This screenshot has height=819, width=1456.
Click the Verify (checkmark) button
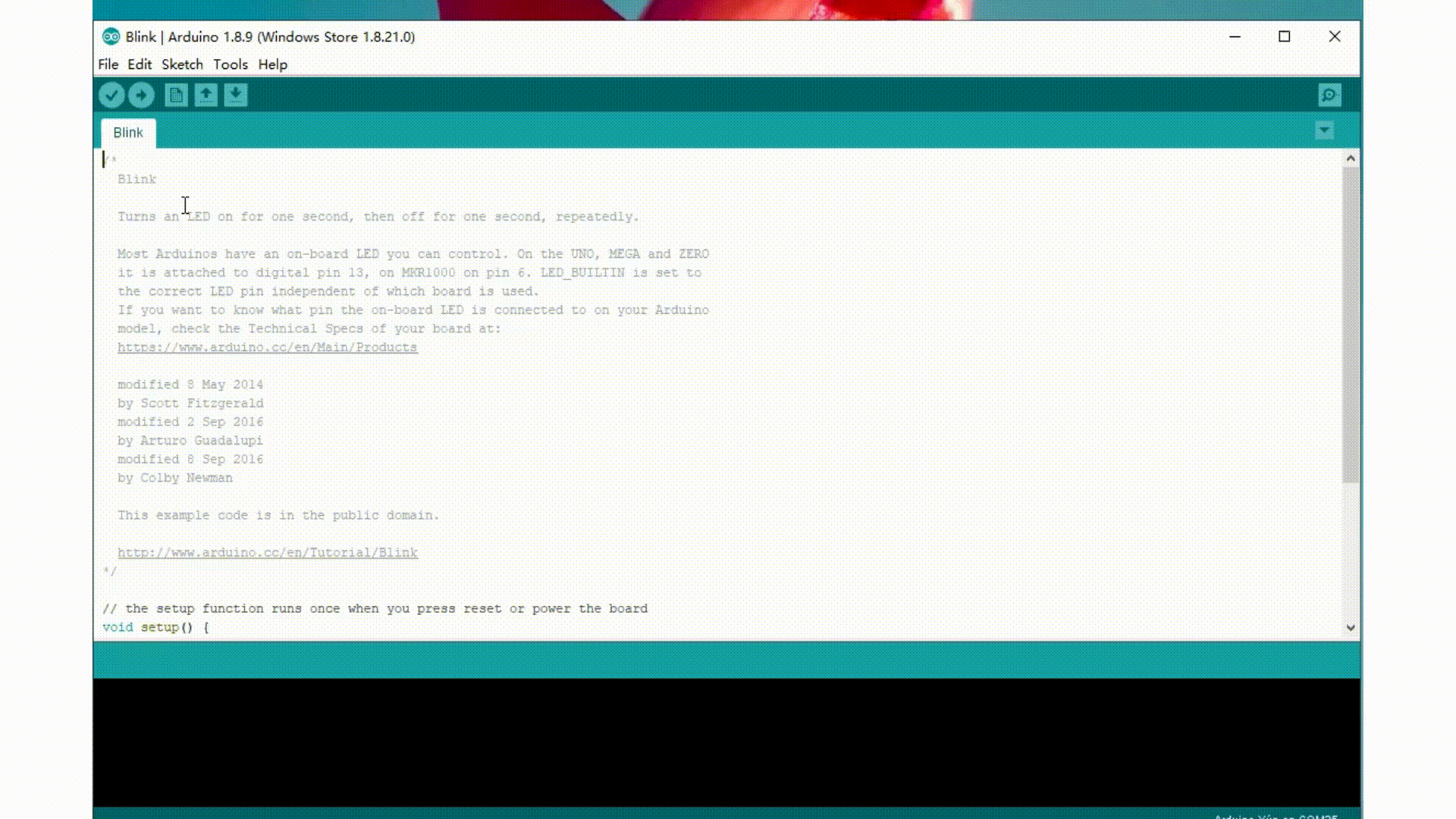pos(111,95)
